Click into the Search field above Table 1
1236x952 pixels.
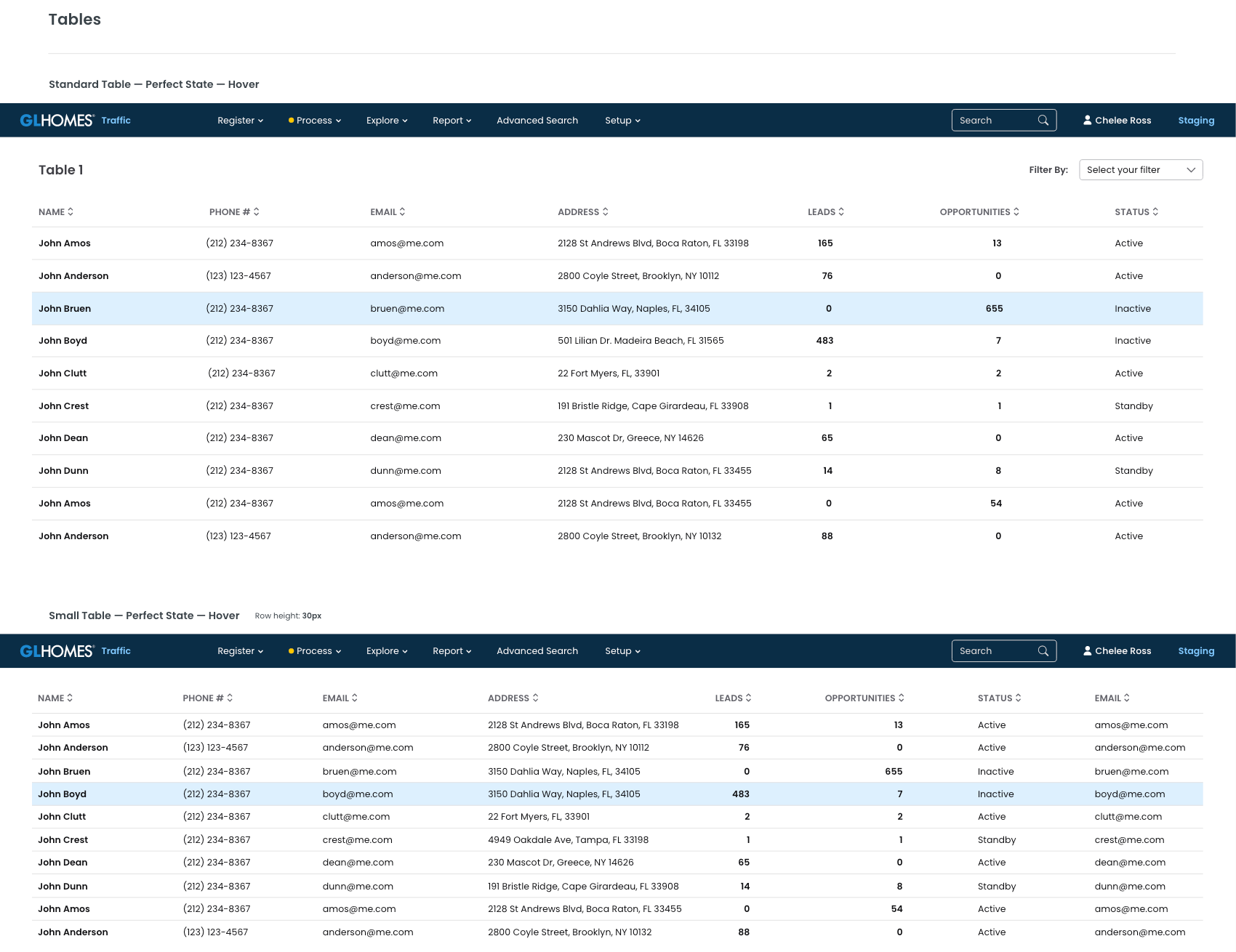(x=1003, y=121)
